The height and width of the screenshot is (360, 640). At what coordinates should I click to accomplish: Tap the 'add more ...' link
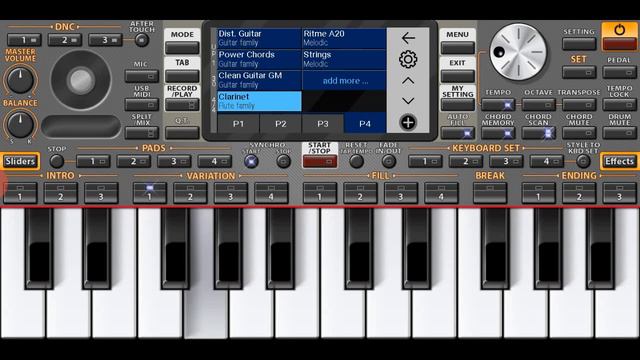pyautogui.click(x=345, y=81)
